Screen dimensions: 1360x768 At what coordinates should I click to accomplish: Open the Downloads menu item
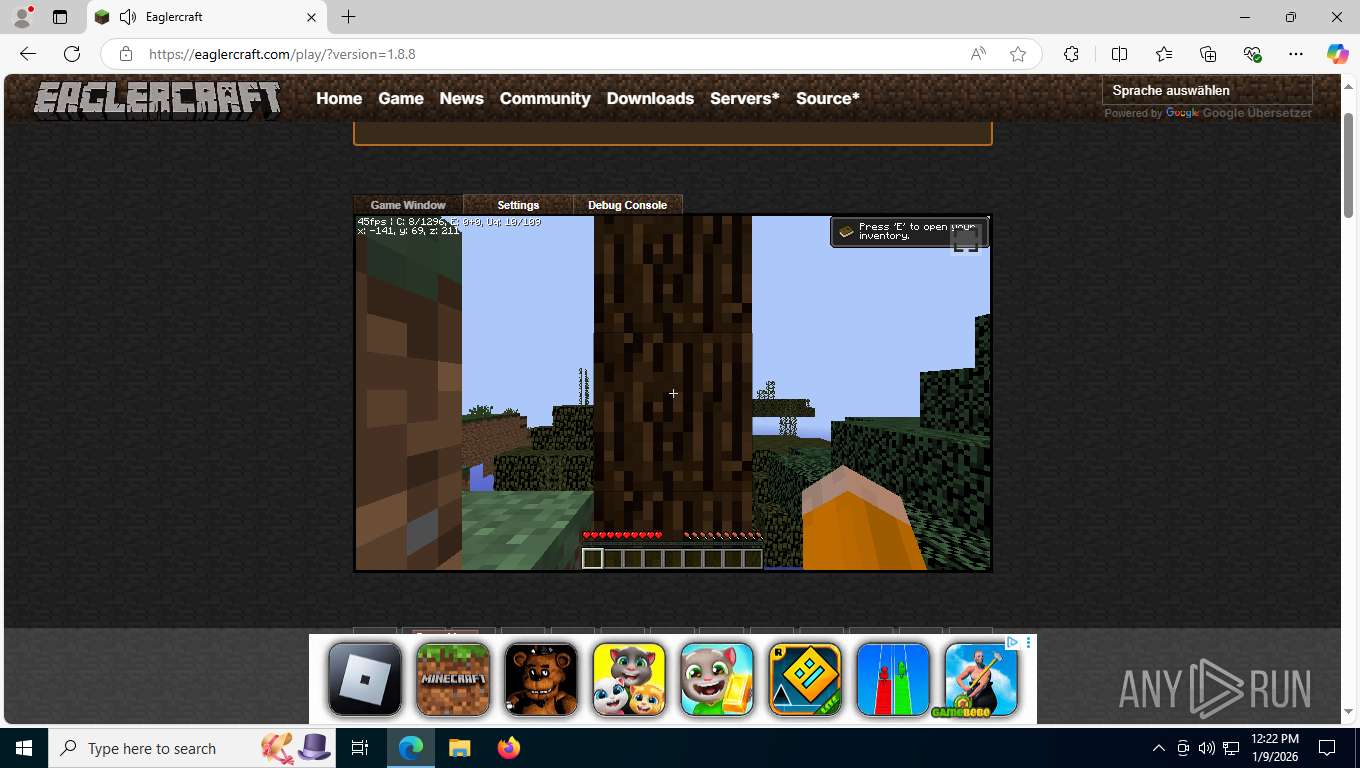coord(650,98)
